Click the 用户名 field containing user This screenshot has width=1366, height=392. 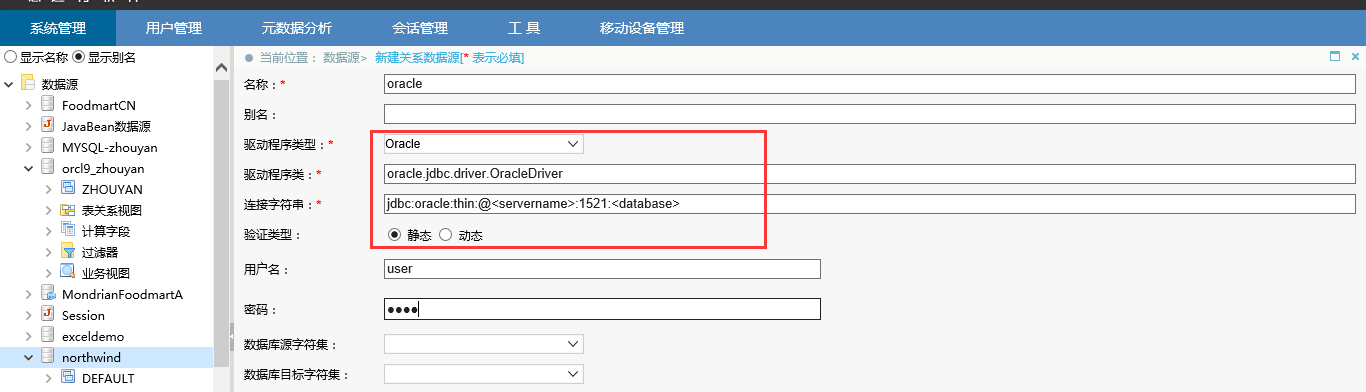pos(602,269)
